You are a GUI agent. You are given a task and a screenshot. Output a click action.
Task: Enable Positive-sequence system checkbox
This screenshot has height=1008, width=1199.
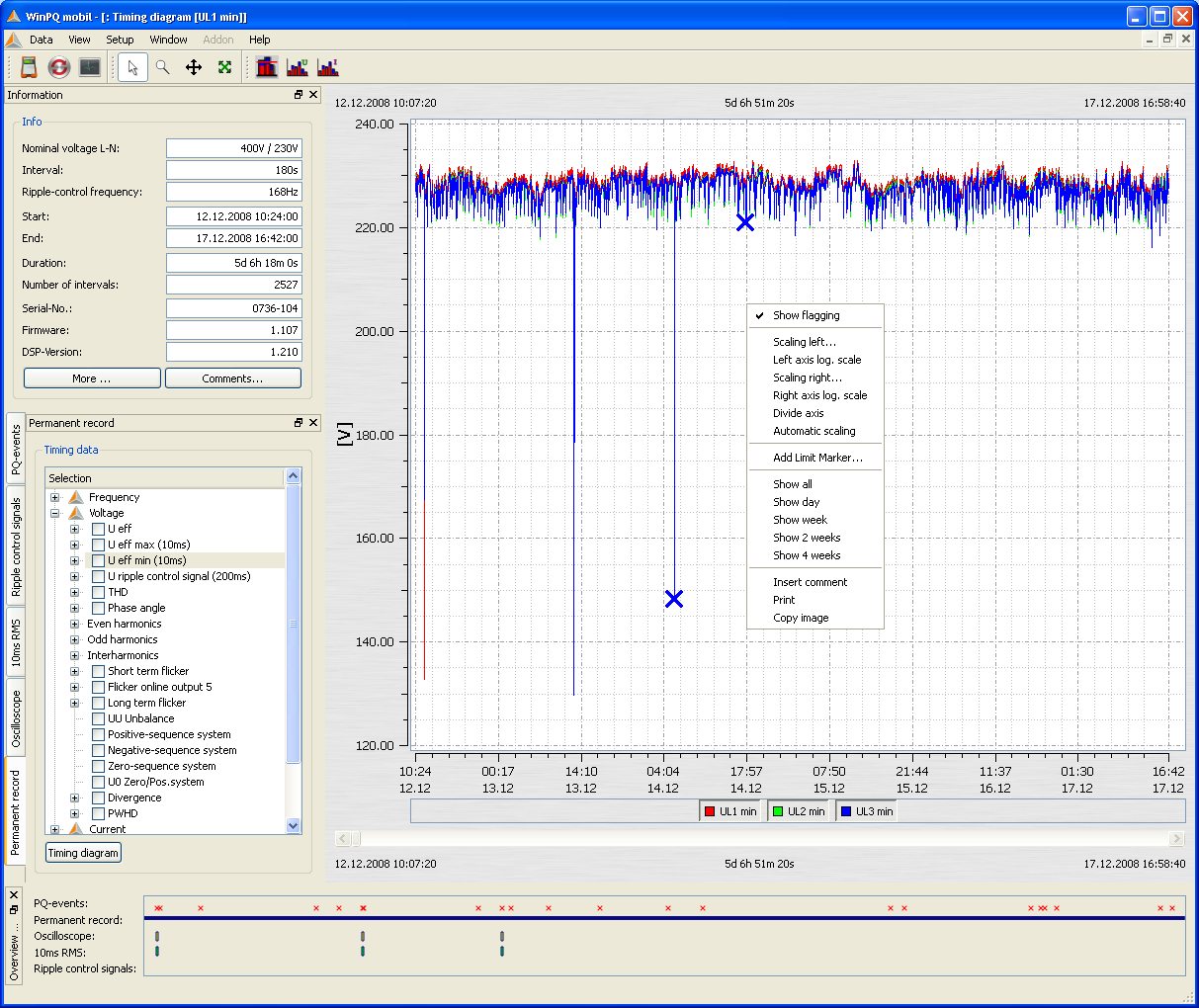pyautogui.click(x=98, y=734)
